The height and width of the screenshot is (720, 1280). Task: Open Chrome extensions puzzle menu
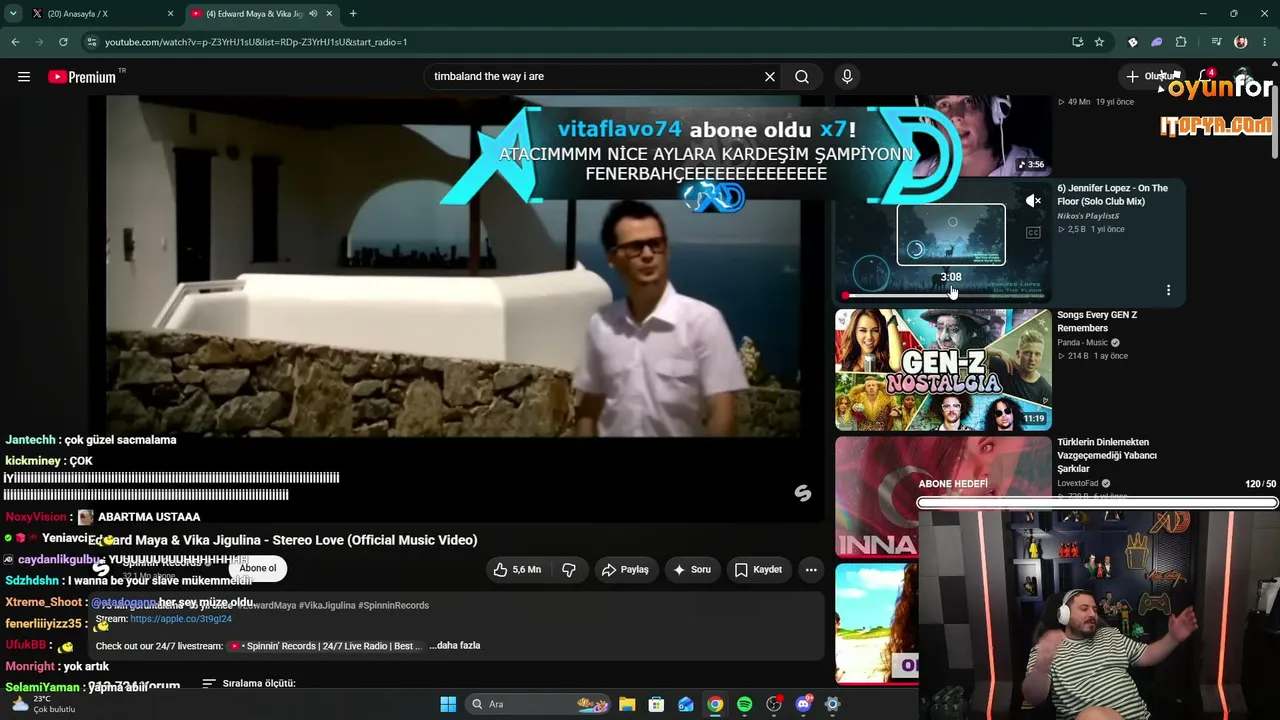tap(1181, 42)
